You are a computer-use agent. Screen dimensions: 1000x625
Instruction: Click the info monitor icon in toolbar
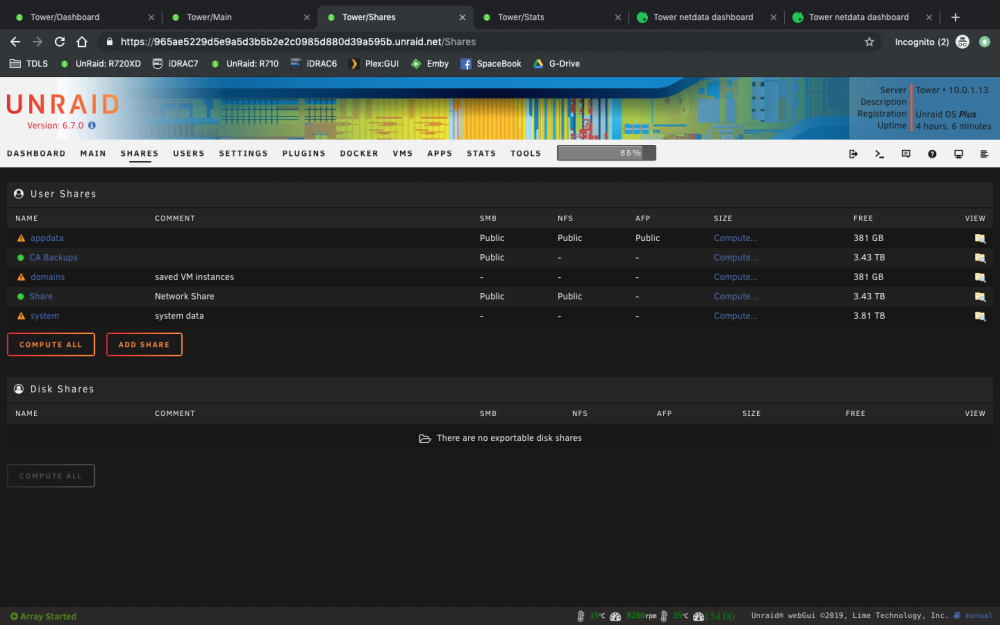(x=958, y=154)
